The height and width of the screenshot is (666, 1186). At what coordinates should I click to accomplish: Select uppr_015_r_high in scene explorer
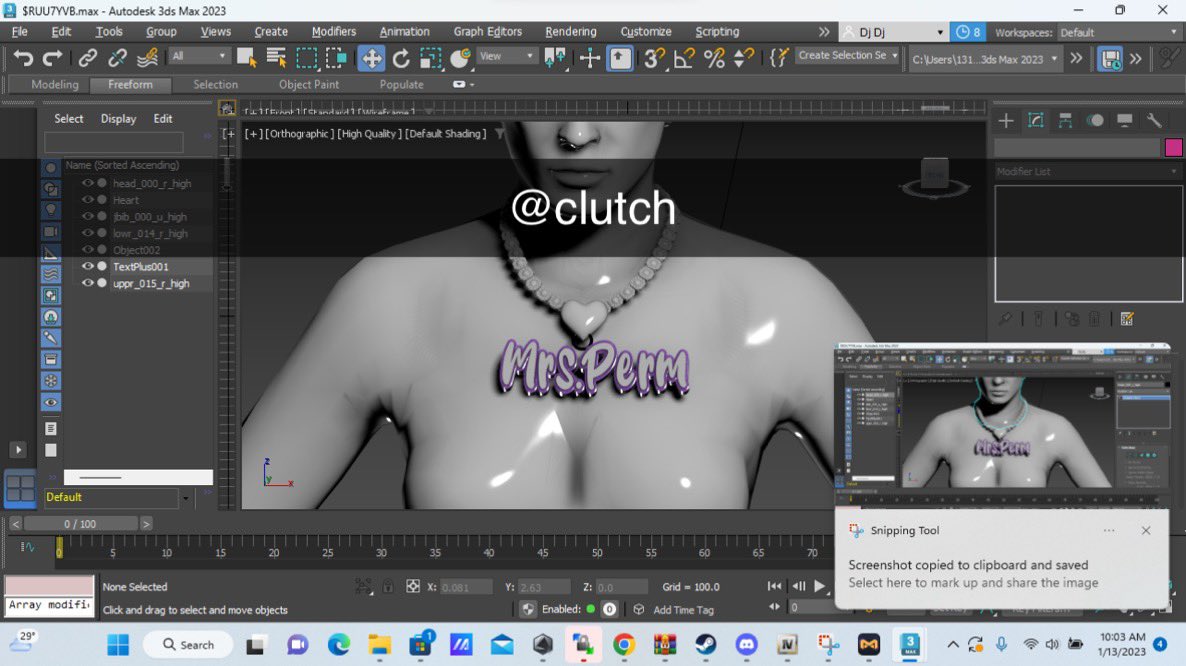[151, 283]
